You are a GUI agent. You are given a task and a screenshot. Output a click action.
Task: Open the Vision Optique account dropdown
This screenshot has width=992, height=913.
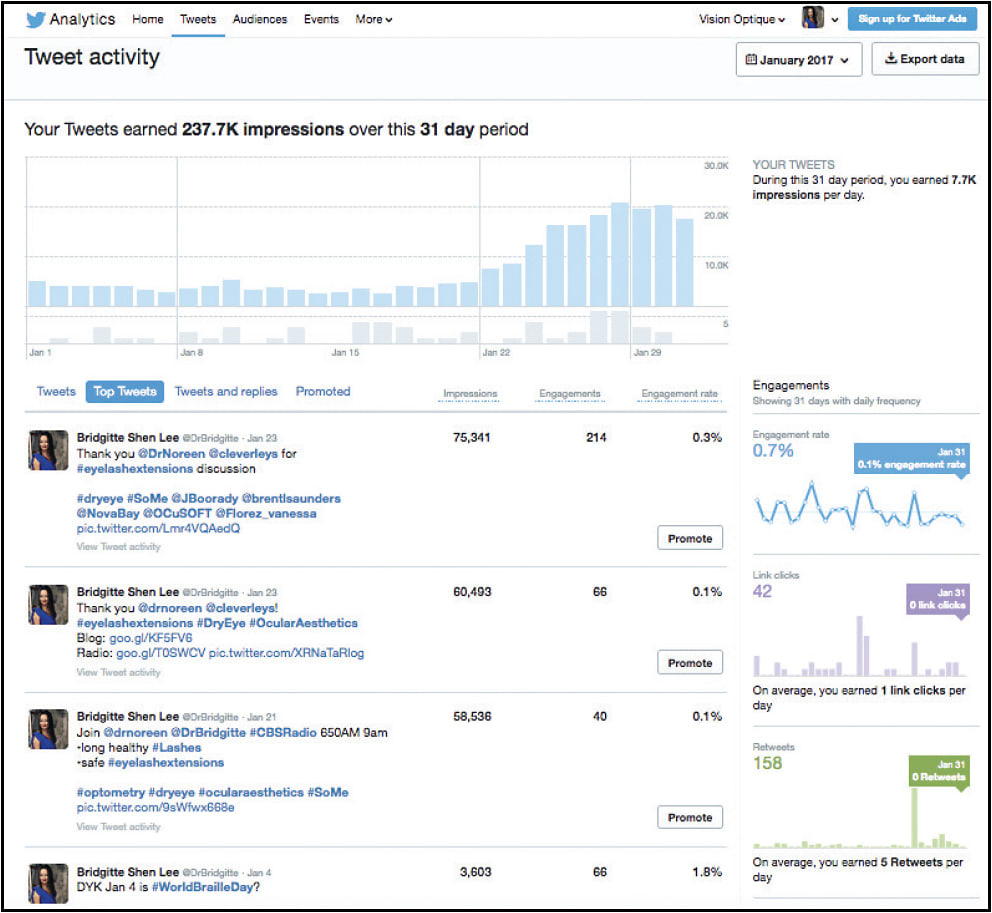(740, 18)
